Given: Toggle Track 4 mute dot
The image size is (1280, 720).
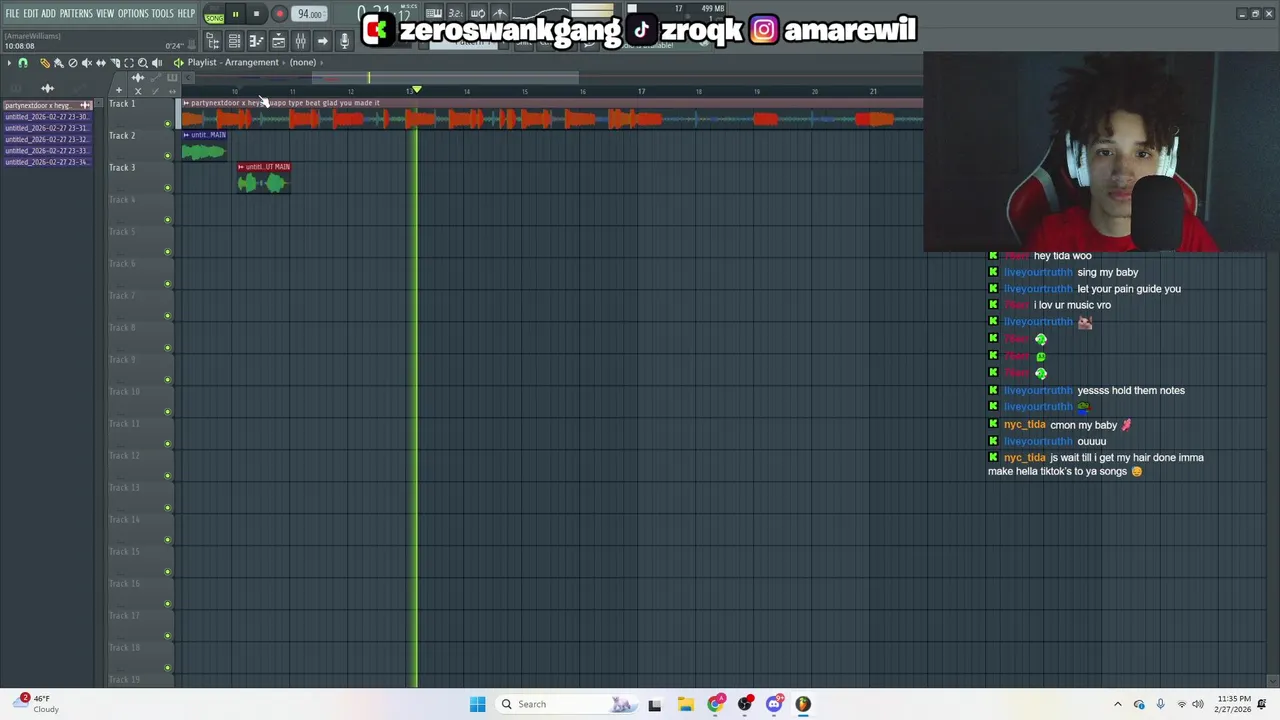Looking at the screenshot, I should tap(168, 220).
